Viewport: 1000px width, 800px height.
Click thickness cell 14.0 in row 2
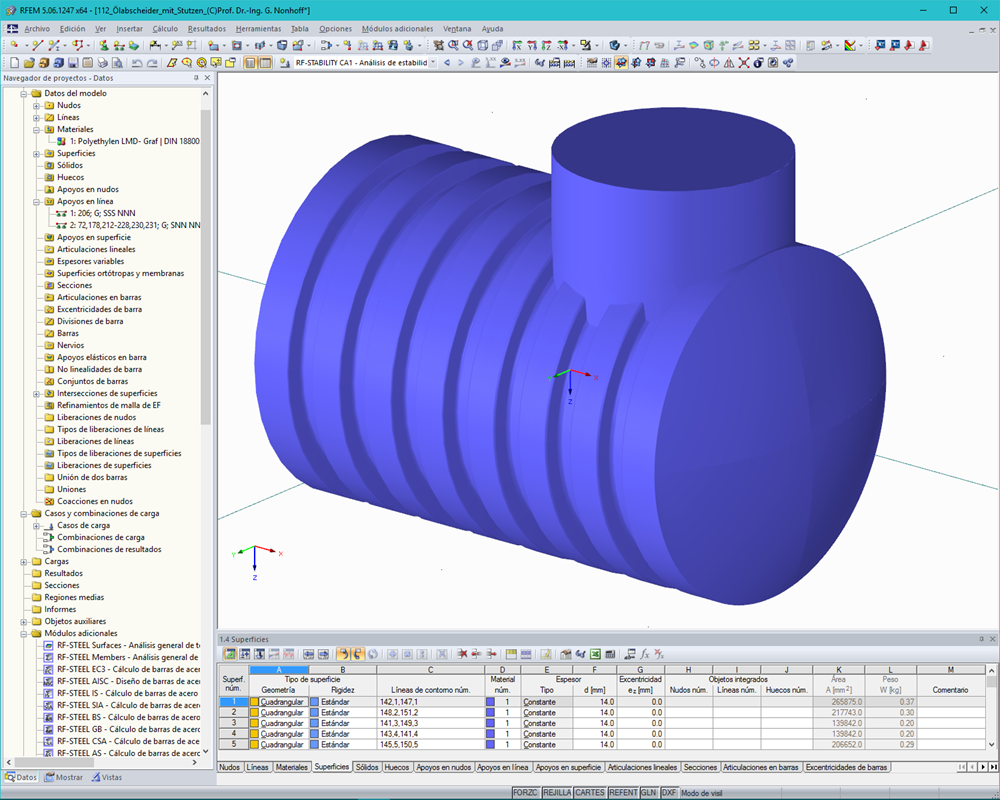point(594,713)
